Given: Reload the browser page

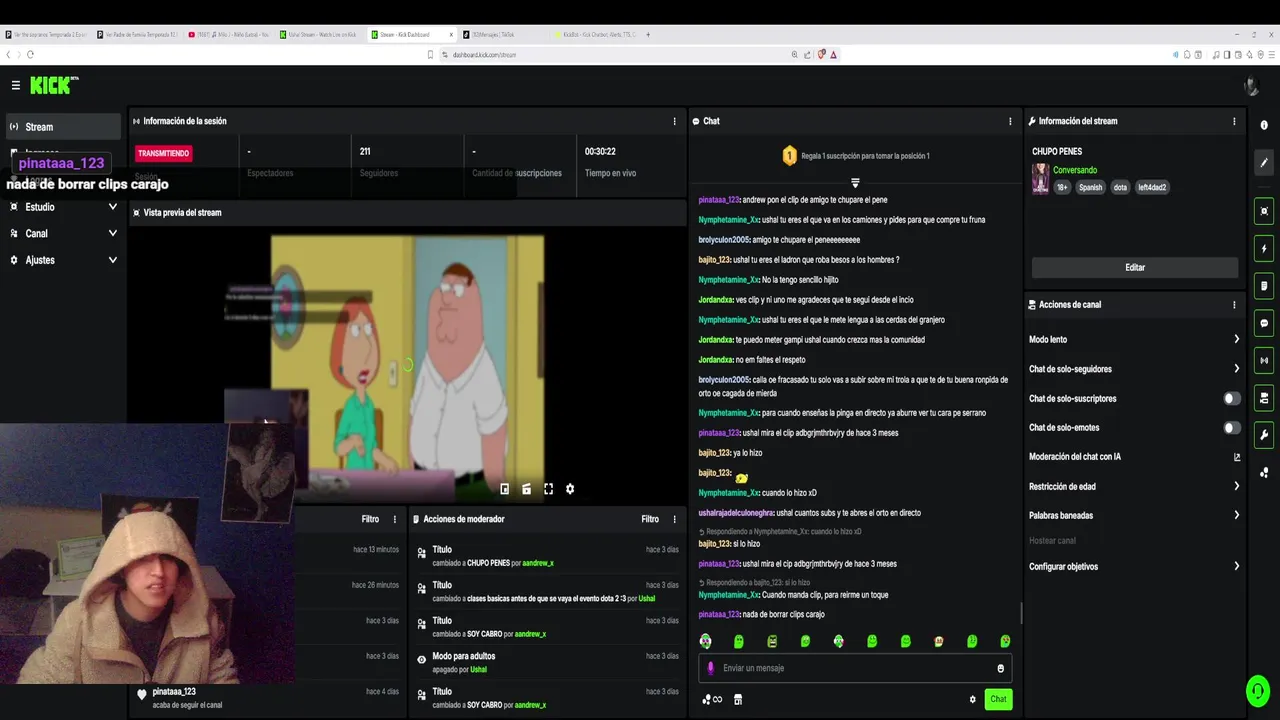Looking at the screenshot, I should tap(31, 54).
